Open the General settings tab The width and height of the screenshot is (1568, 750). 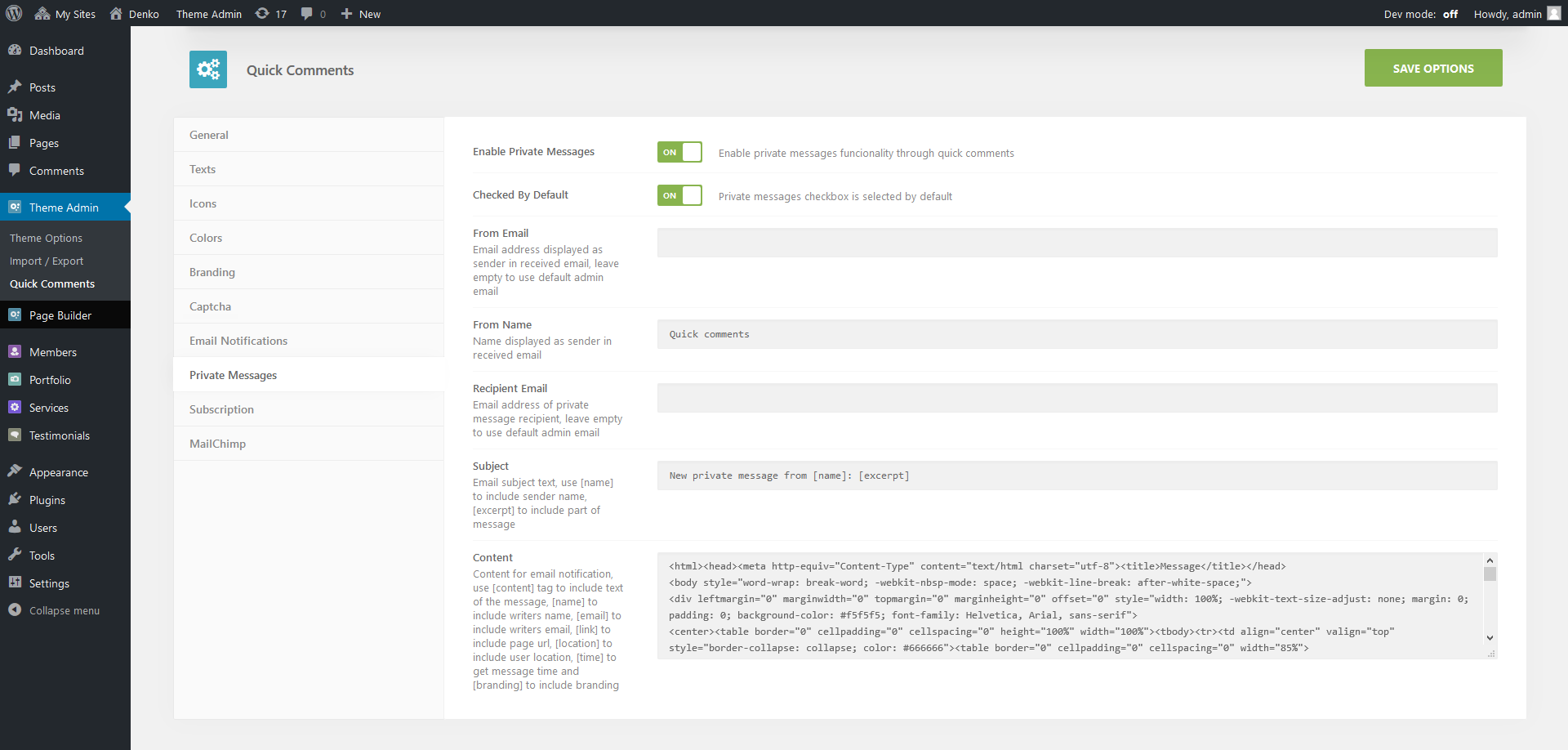click(x=309, y=135)
